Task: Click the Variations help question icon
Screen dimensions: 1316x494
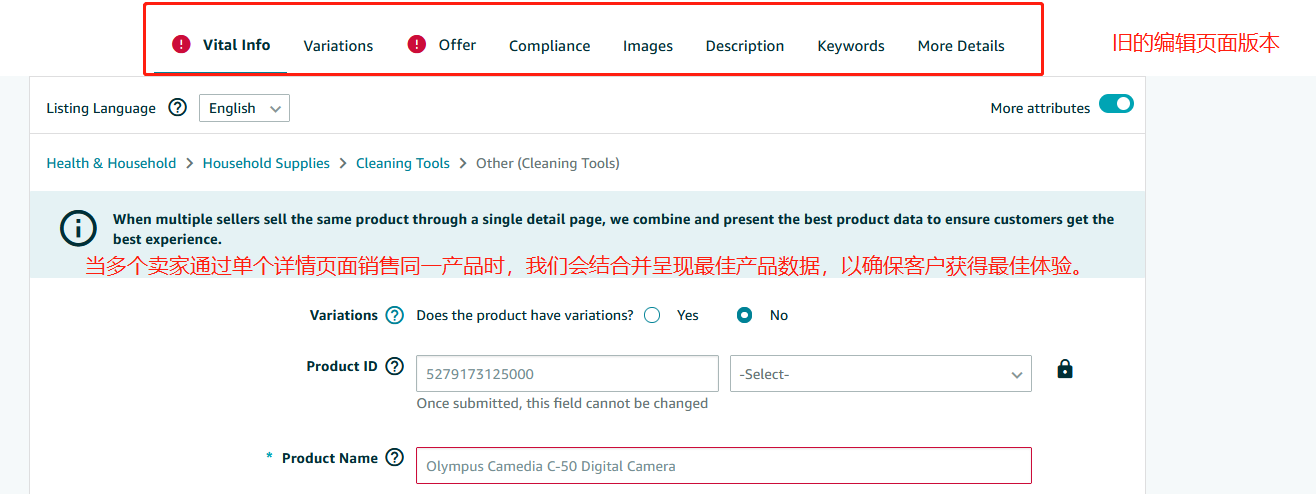Action: 395,315
